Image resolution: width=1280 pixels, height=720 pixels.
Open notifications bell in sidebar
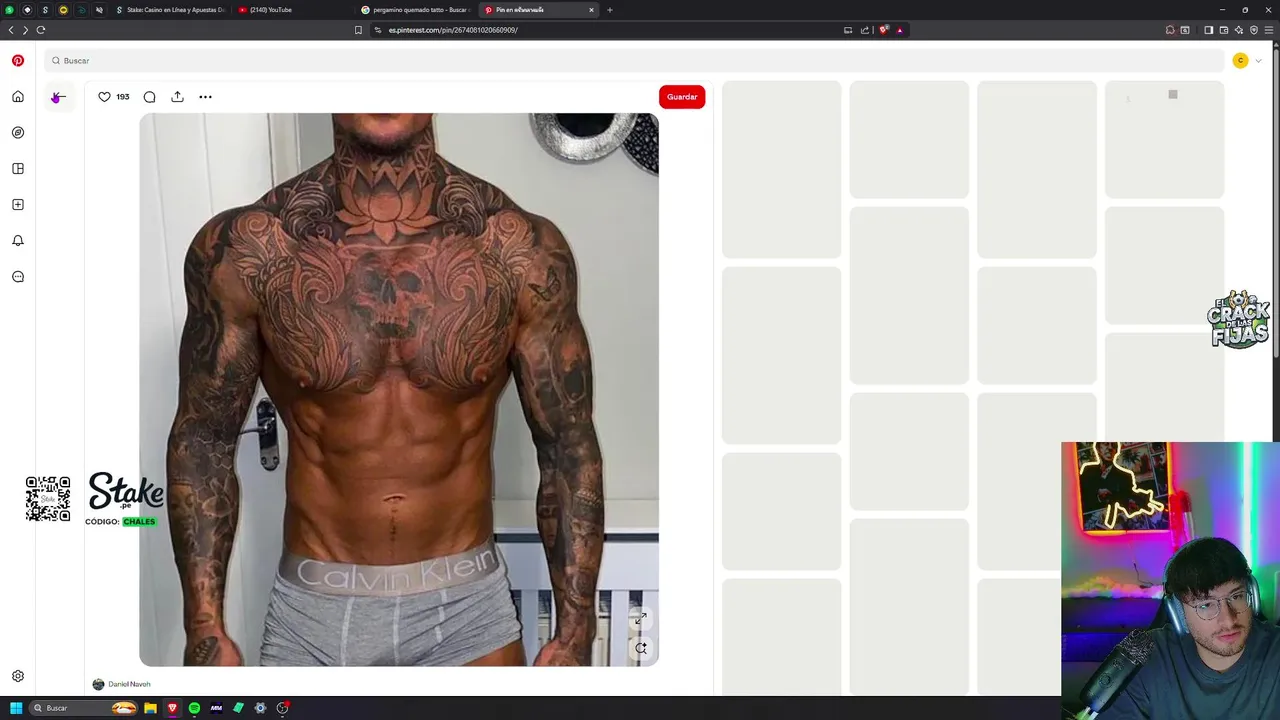click(18, 241)
